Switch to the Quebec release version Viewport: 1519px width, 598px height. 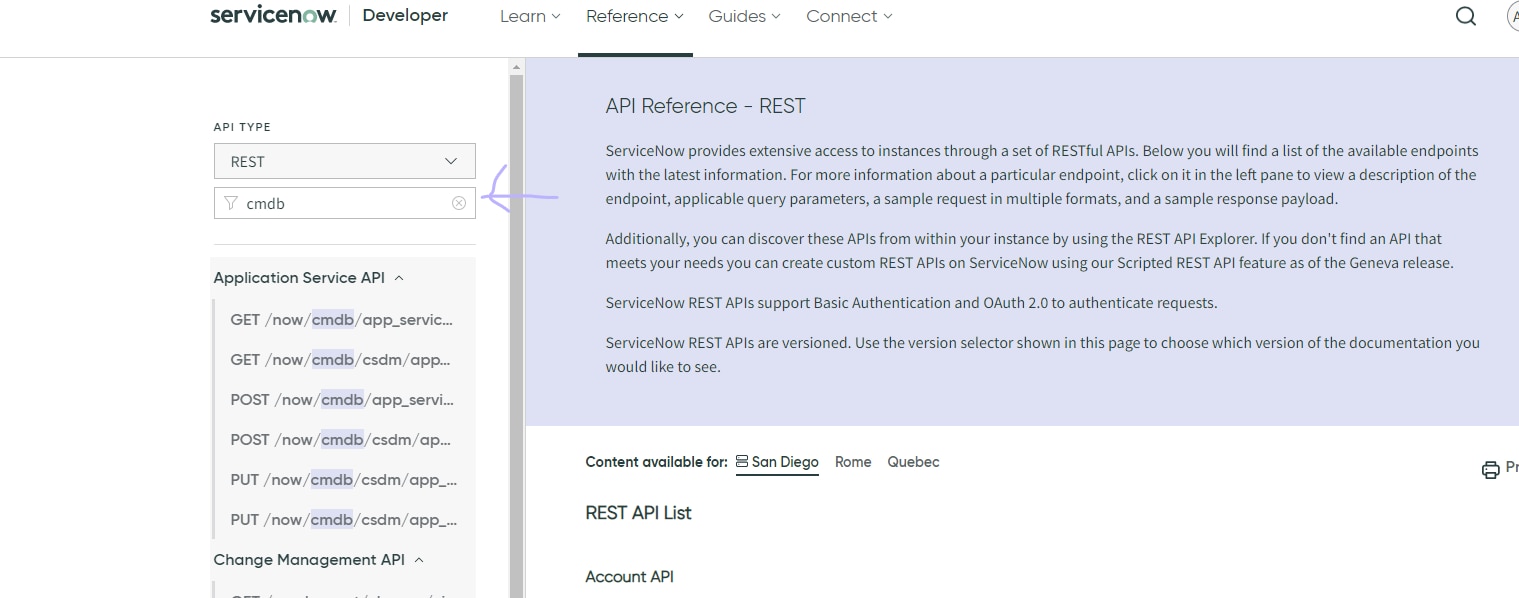tap(913, 462)
